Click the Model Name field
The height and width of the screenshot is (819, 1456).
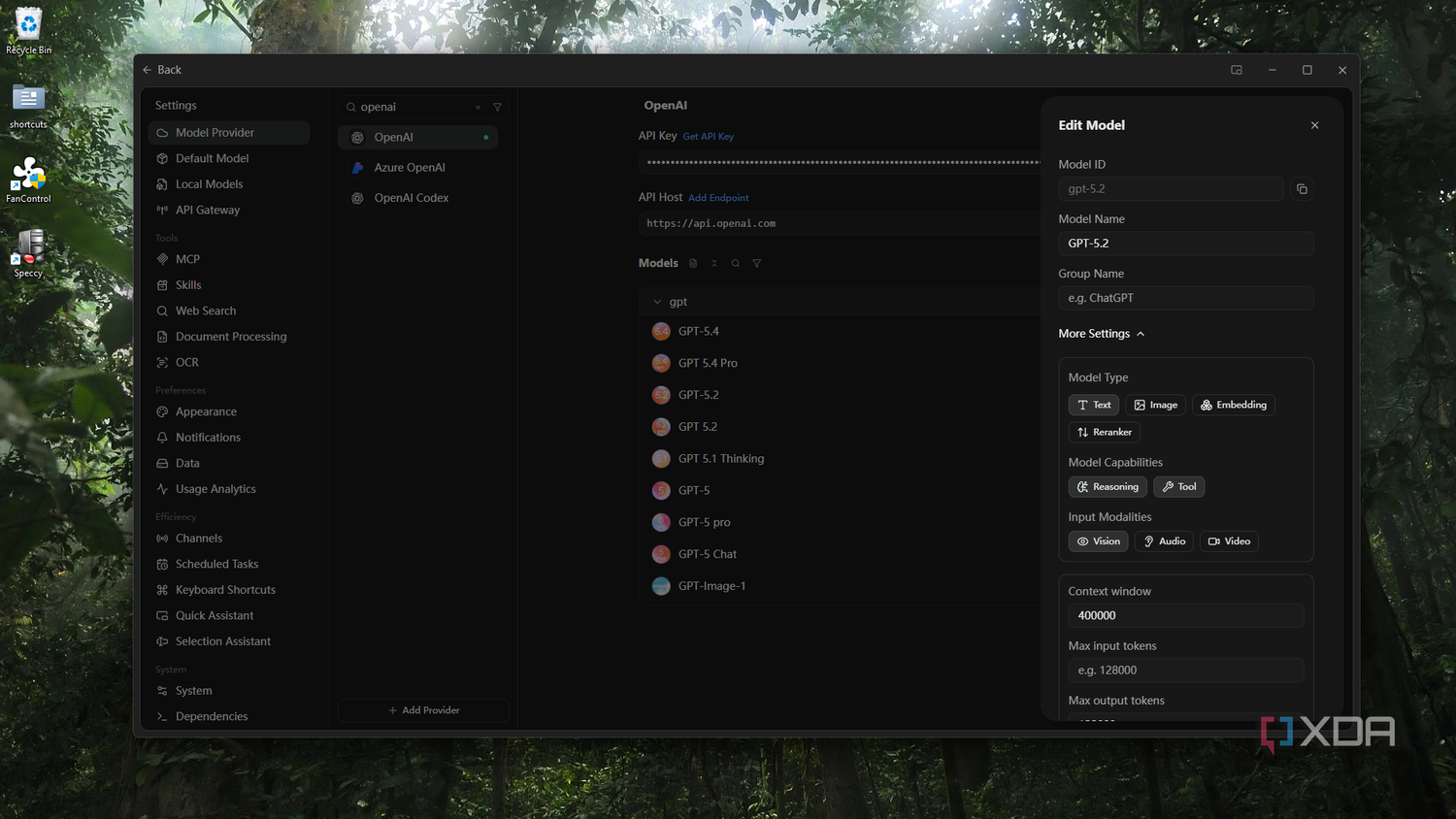click(x=1186, y=244)
